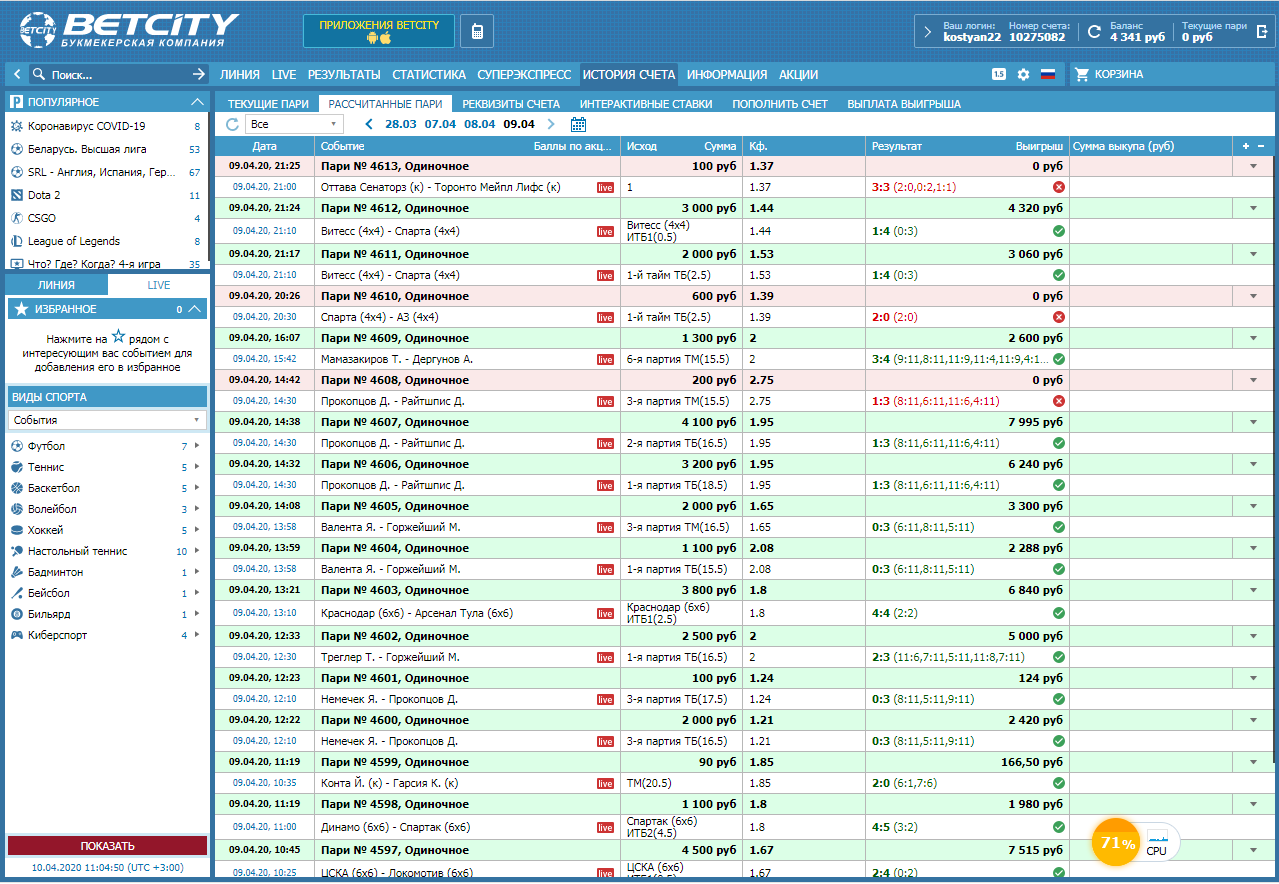
Task: Click the balance refresh icon
Action: click(x=1094, y=32)
